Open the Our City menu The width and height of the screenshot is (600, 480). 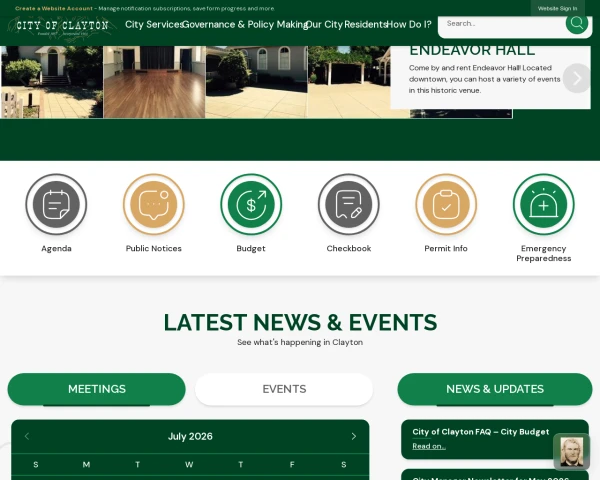[x=324, y=24]
